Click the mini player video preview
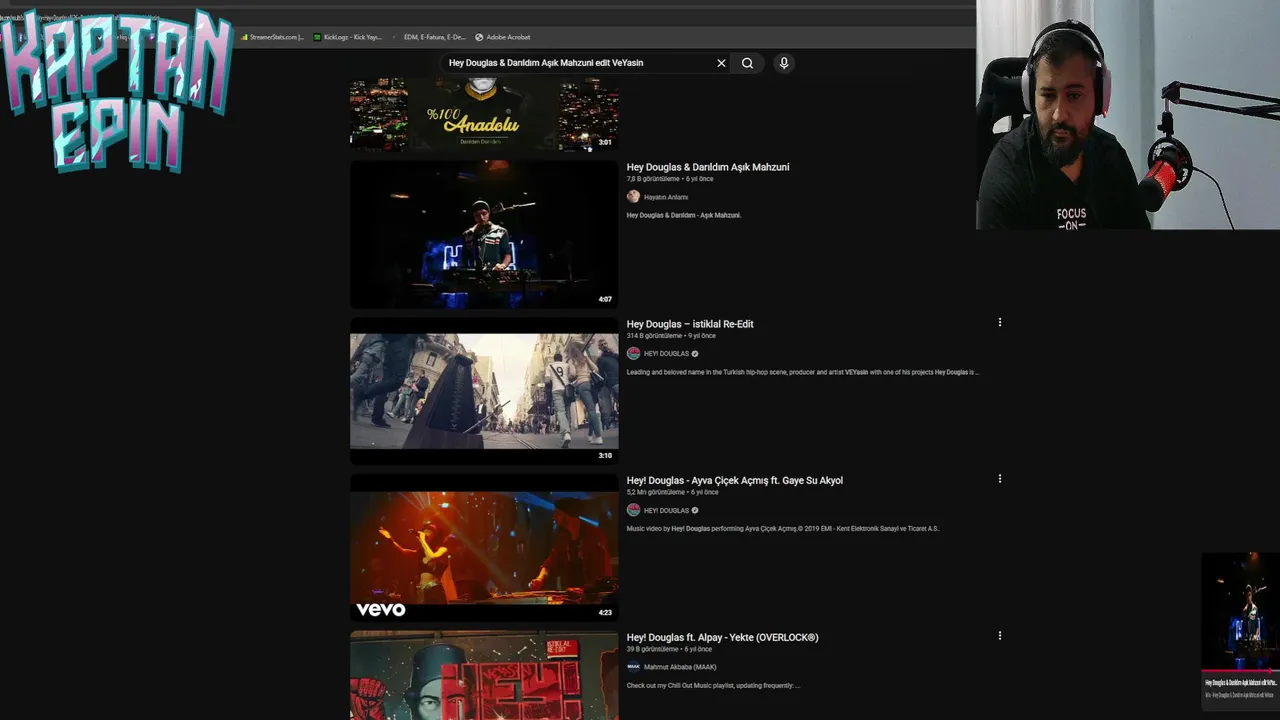 pyautogui.click(x=1240, y=612)
